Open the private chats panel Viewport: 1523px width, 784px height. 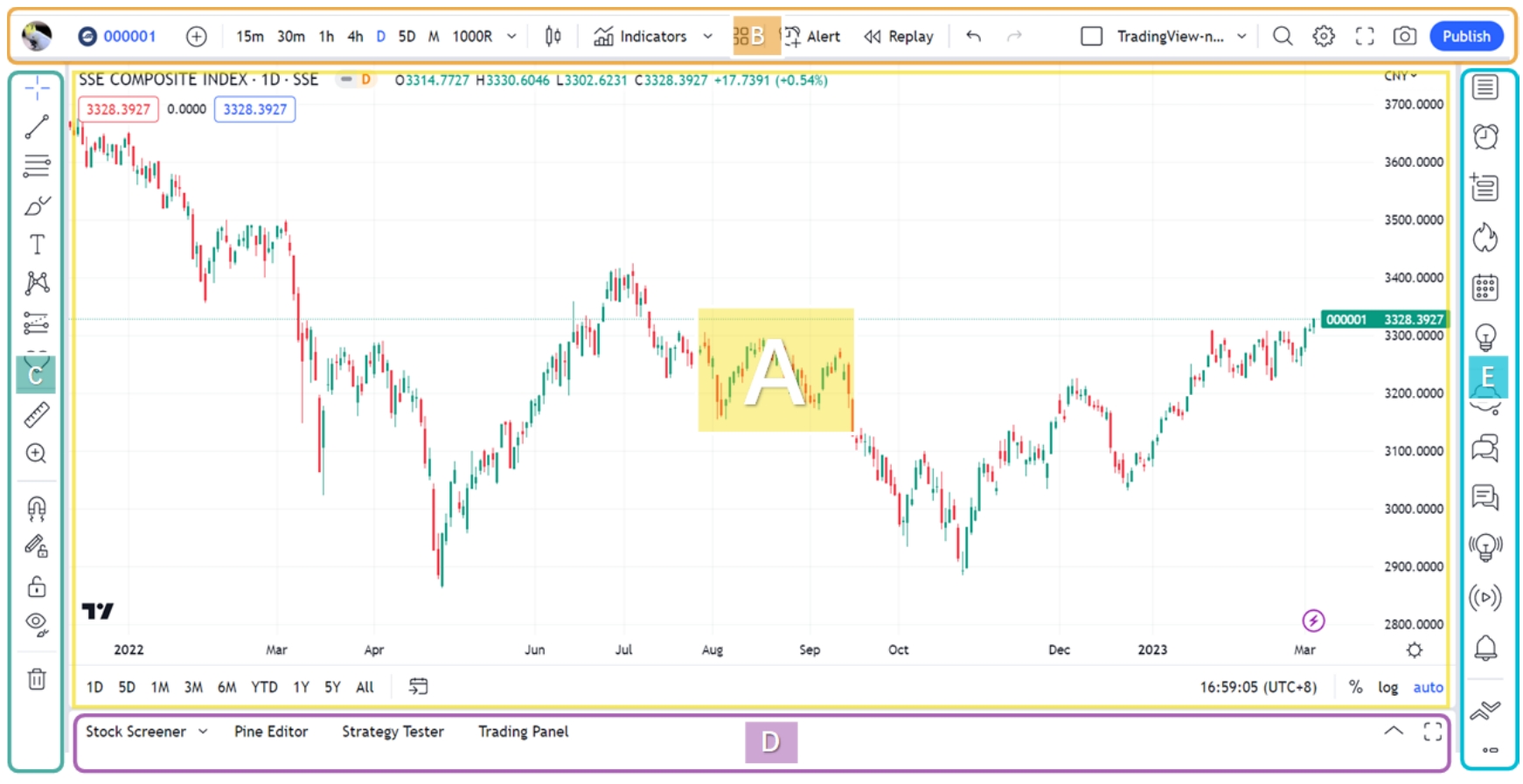tap(1485, 497)
